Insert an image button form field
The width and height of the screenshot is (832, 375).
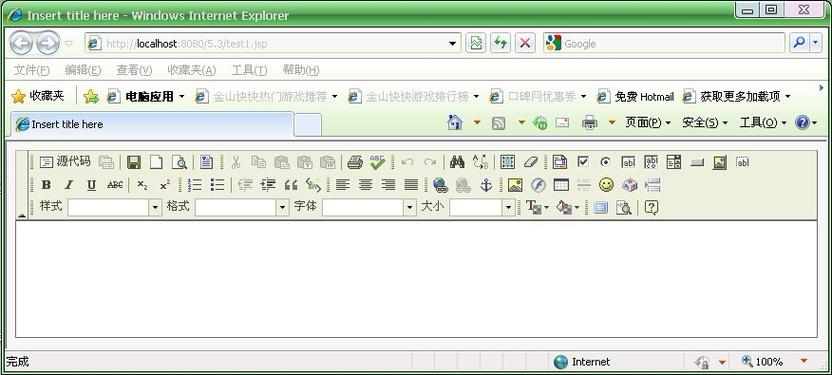pyautogui.click(x=720, y=162)
